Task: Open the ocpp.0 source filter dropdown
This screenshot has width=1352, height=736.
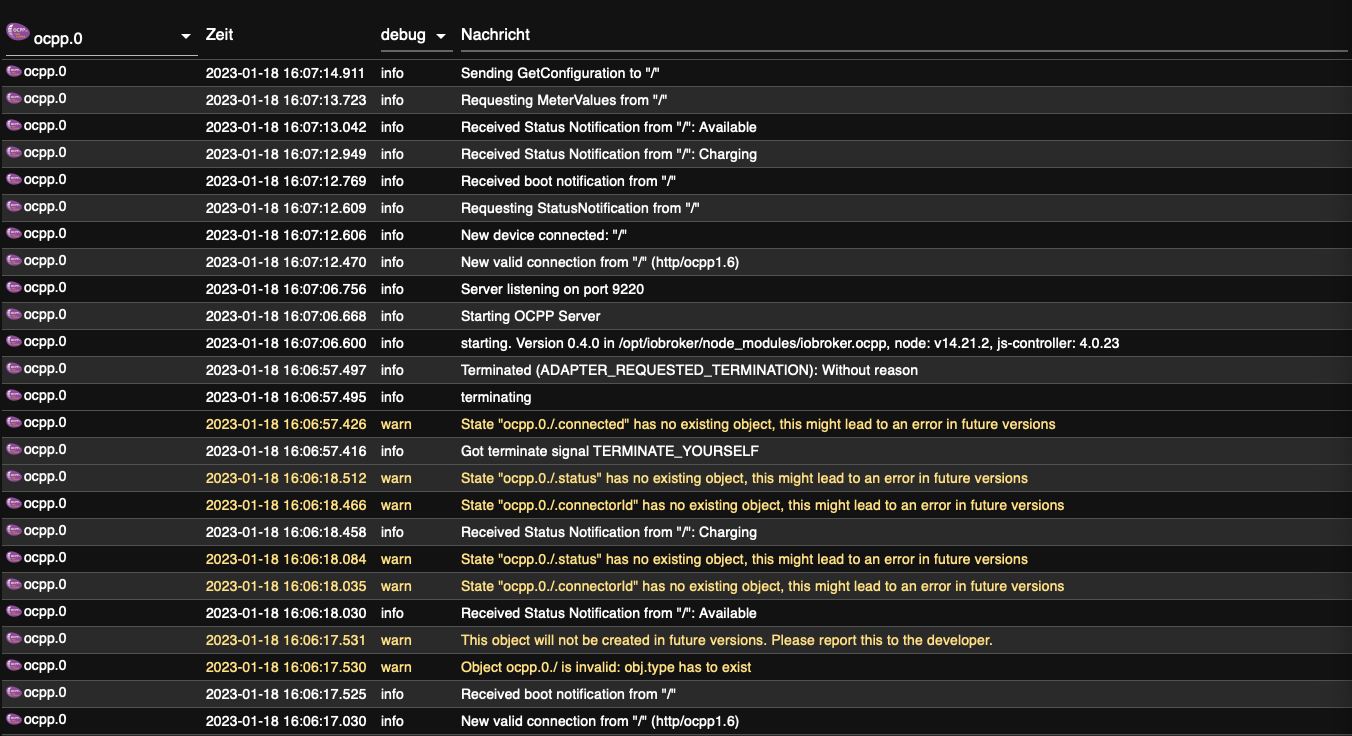Action: click(100, 37)
